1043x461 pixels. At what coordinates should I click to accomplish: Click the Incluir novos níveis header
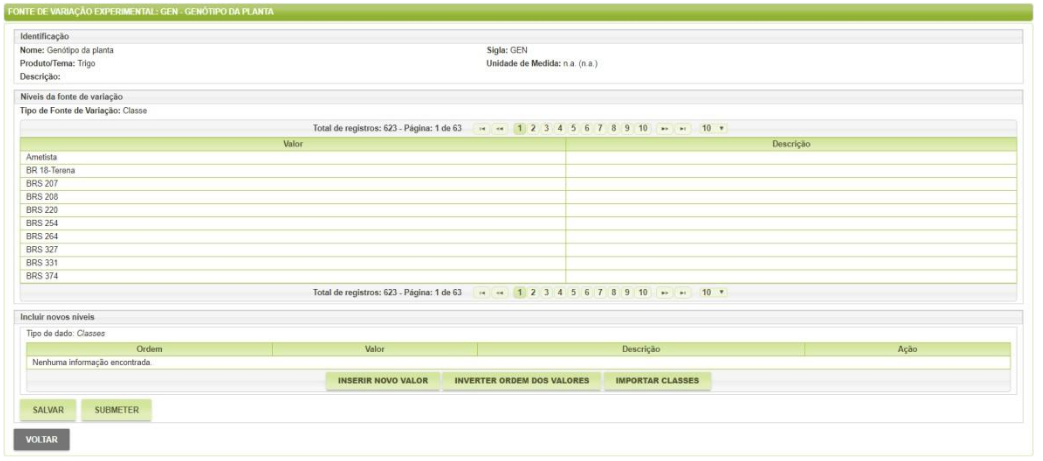pyautogui.click(x=518, y=317)
